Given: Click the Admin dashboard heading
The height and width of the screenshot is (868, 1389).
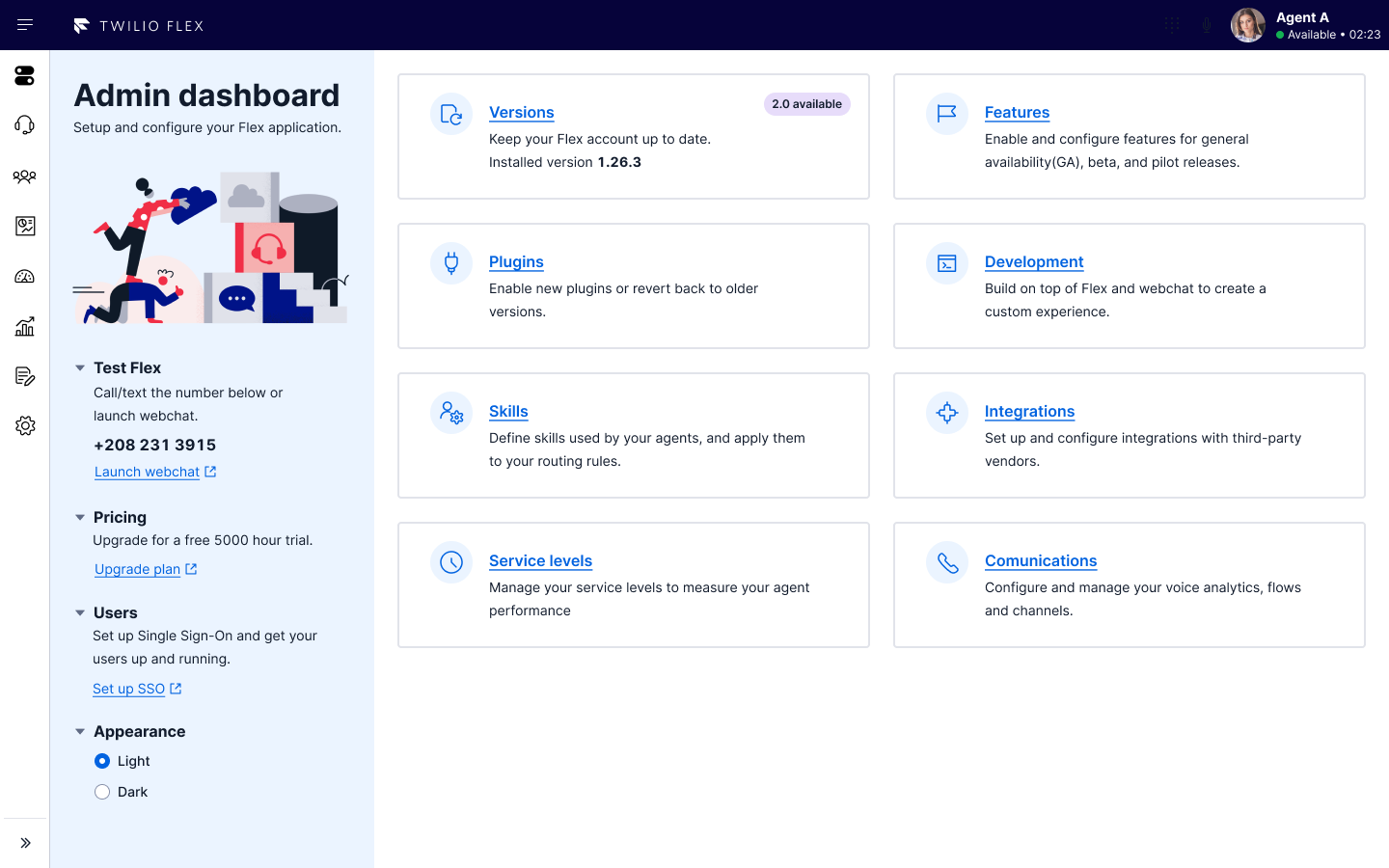Looking at the screenshot, I should (206, 95).
